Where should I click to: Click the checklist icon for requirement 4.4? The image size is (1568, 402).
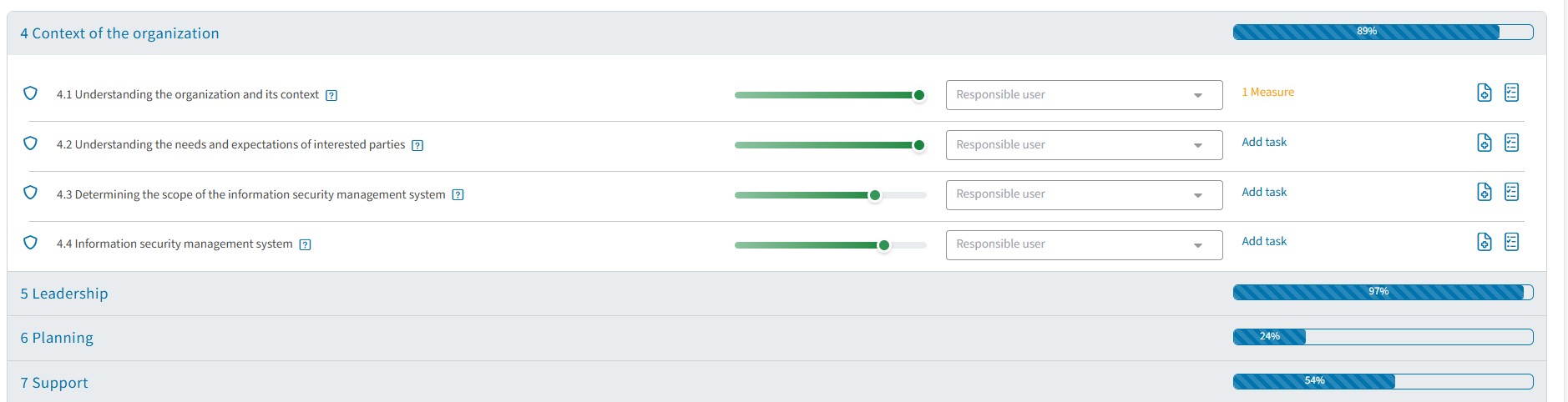1511,242
